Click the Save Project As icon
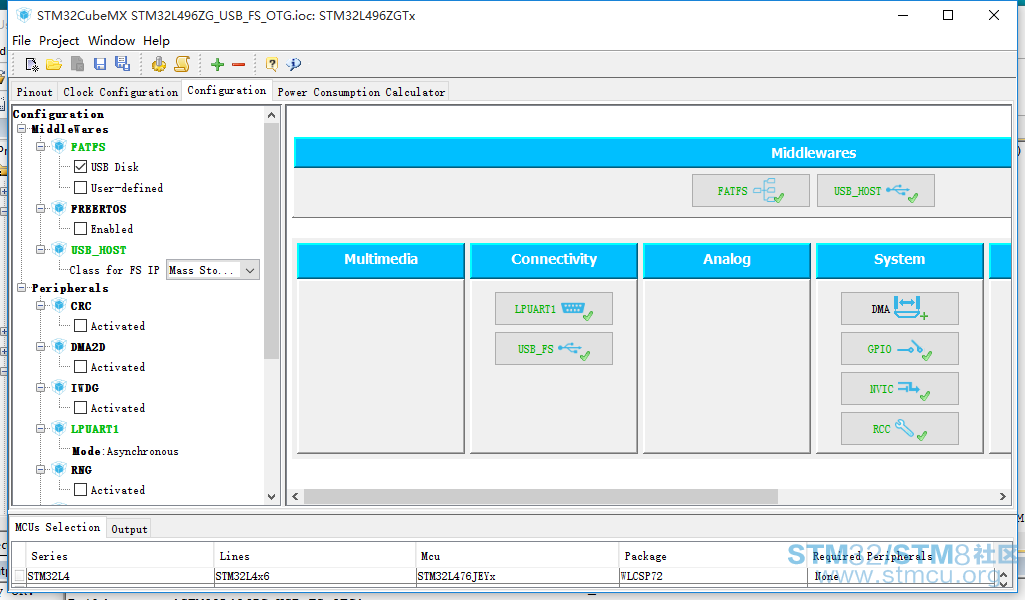 click(122, 63)
